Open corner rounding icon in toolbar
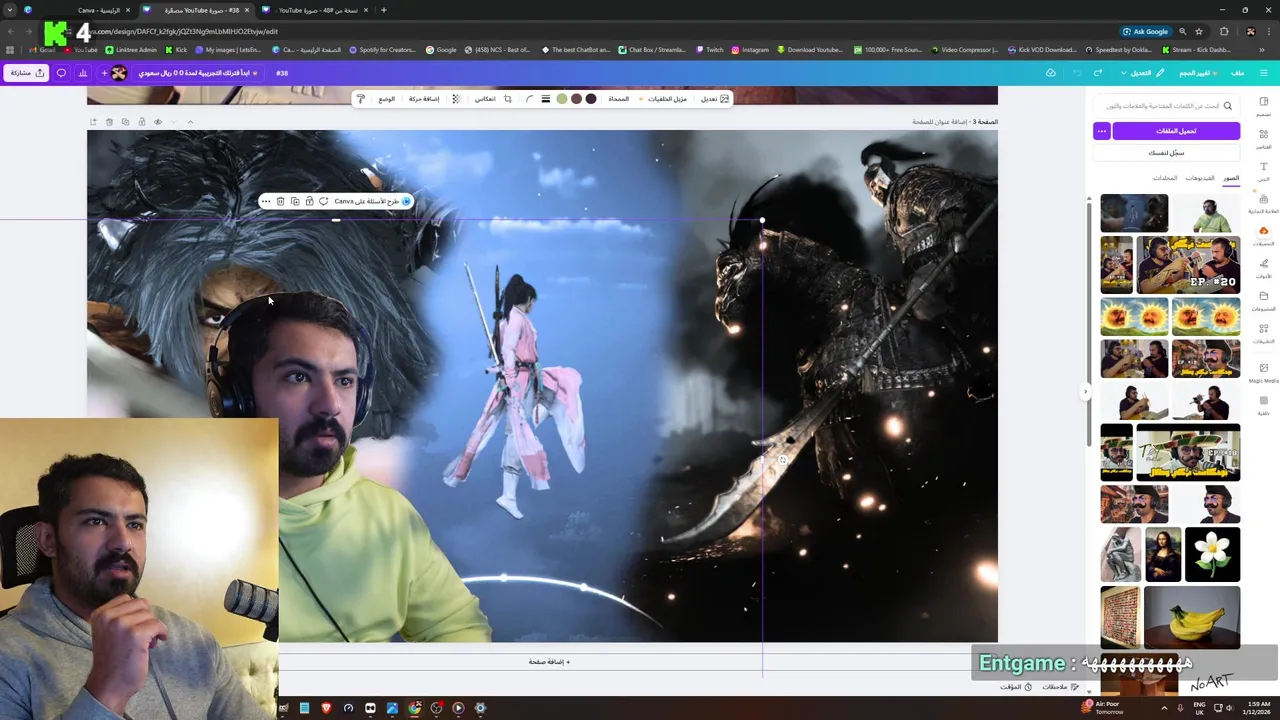The width and height of the screenshot is (1280, 720). 530,99
